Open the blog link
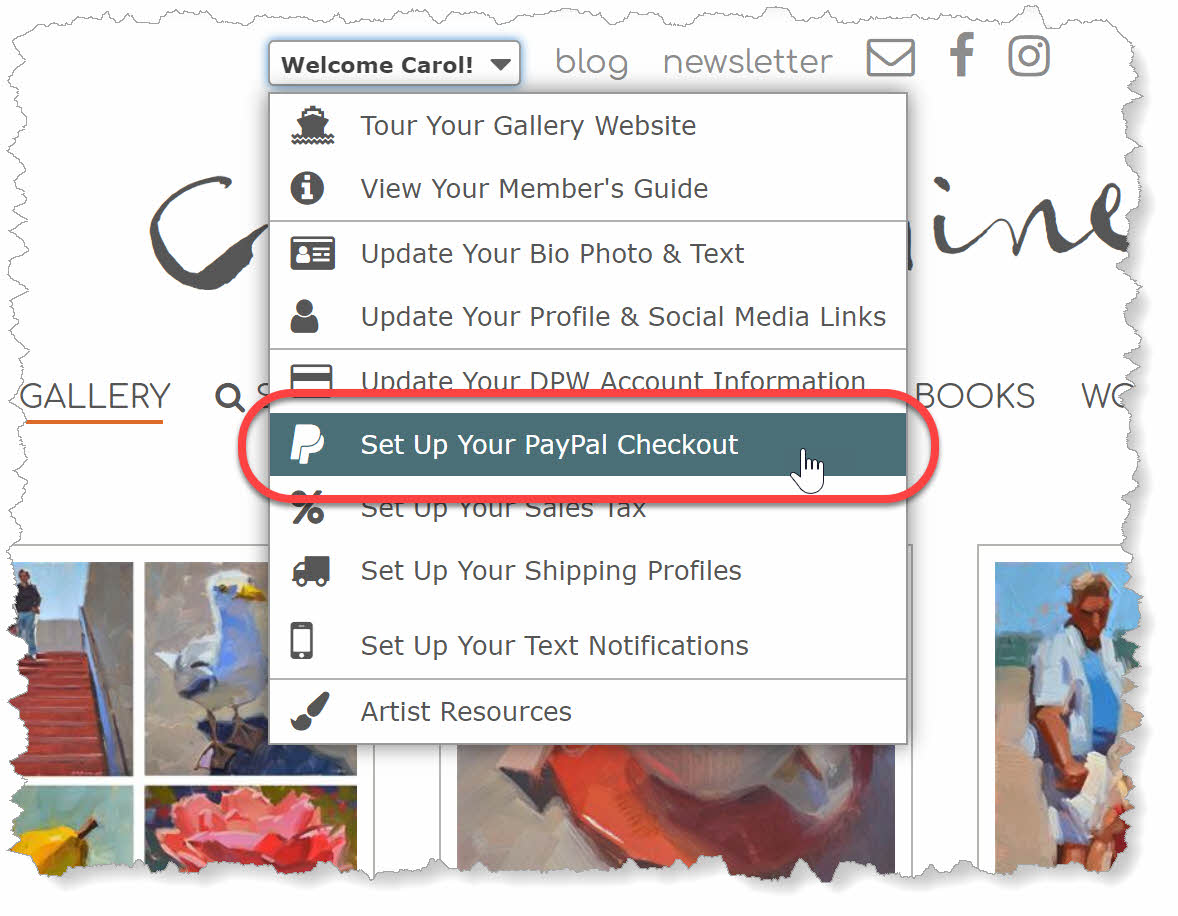Viewport: 1178px width, 916px height. 591,62
